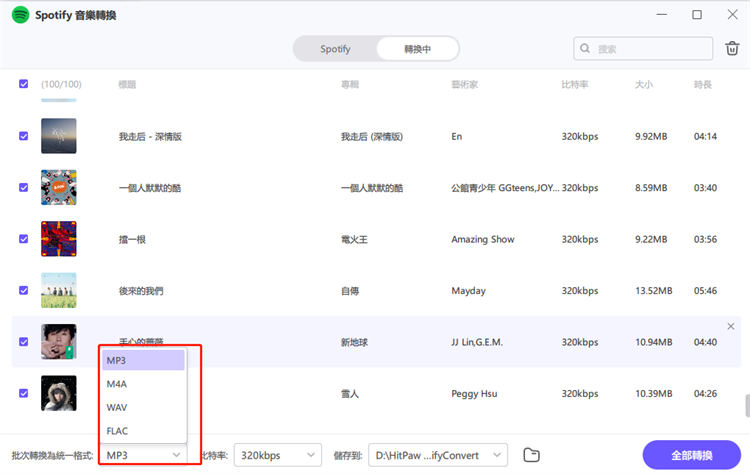Click the album name 雪人

[x=350, y=394]
